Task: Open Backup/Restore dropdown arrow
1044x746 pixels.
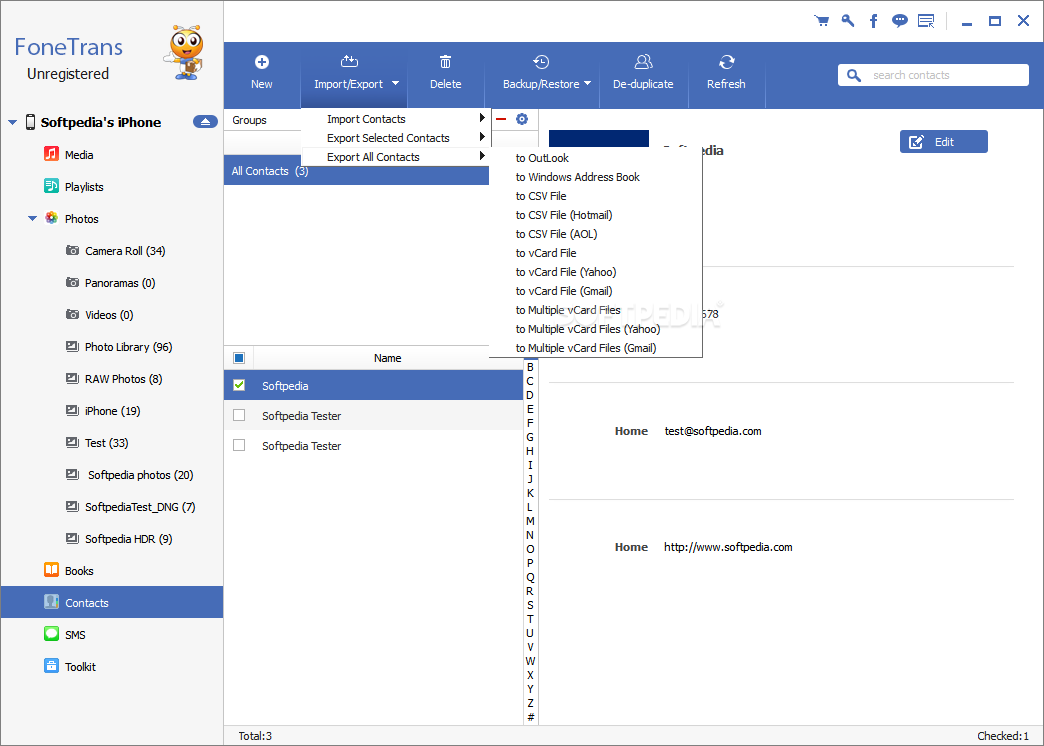Action: coord(587,83)
